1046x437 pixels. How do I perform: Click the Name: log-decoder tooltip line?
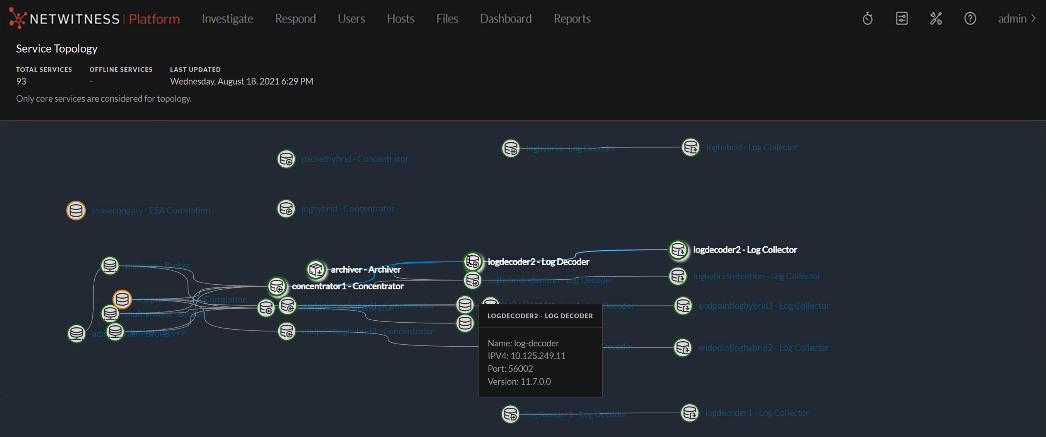525,343
